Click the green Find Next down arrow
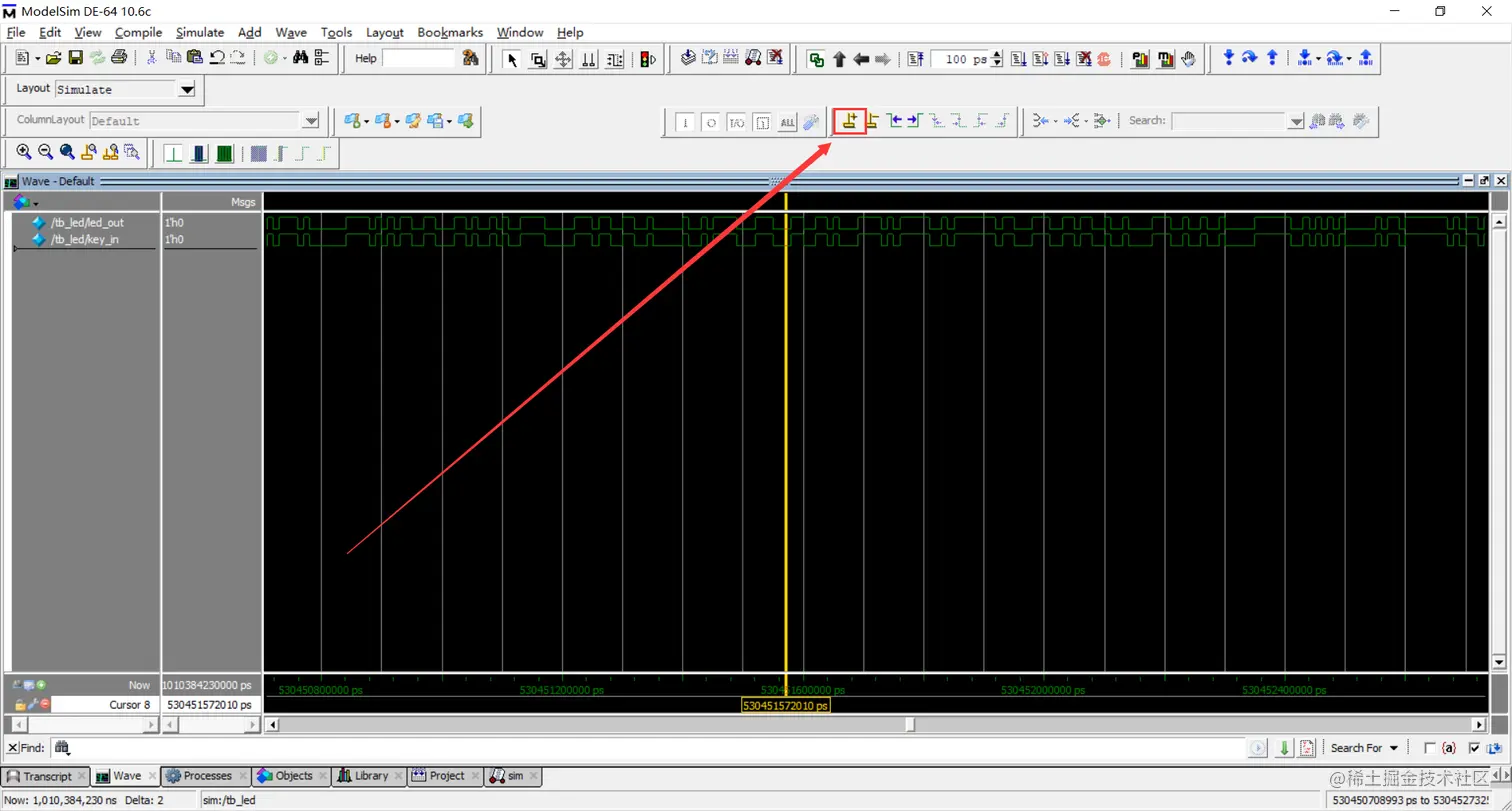Image resolution: width=1512 pixels, height=811 pixels. pyautogui.click(x=1284, y=748)
